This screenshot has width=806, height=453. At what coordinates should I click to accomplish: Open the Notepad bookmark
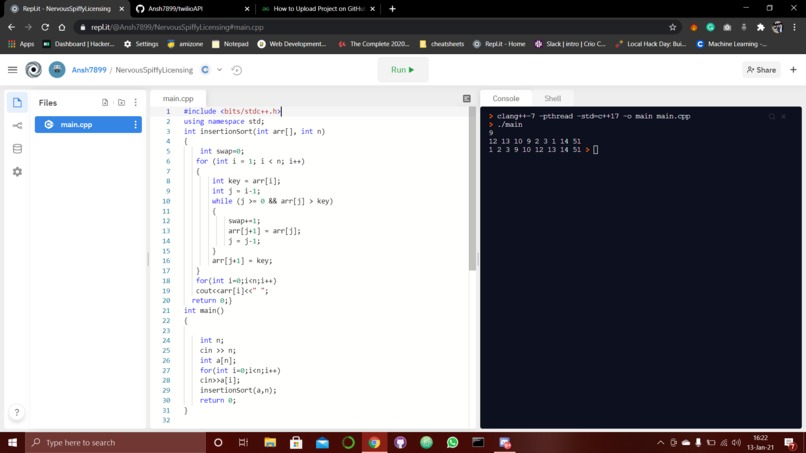(x=230, y=44)
